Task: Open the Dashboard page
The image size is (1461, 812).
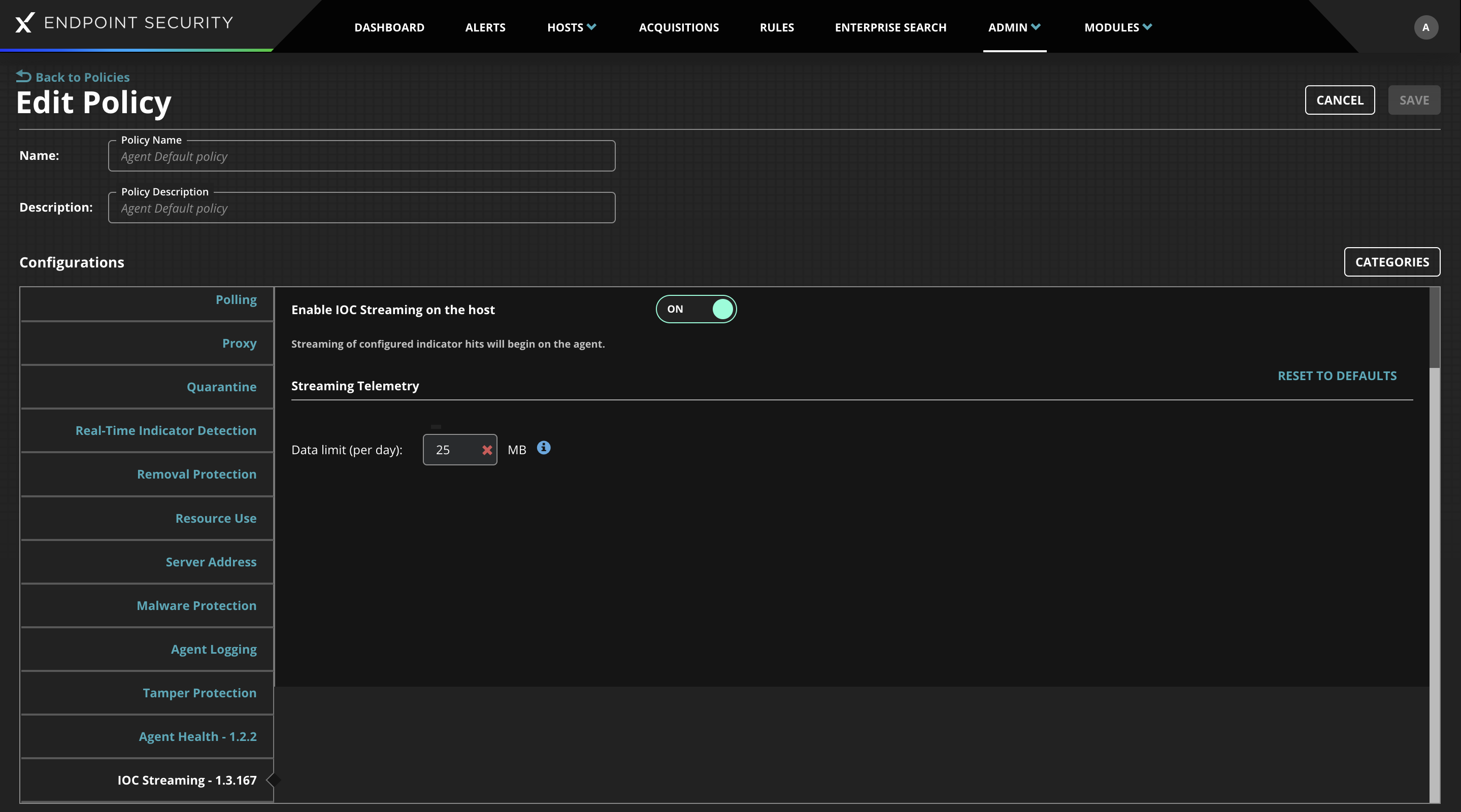Action: point(389,27)
